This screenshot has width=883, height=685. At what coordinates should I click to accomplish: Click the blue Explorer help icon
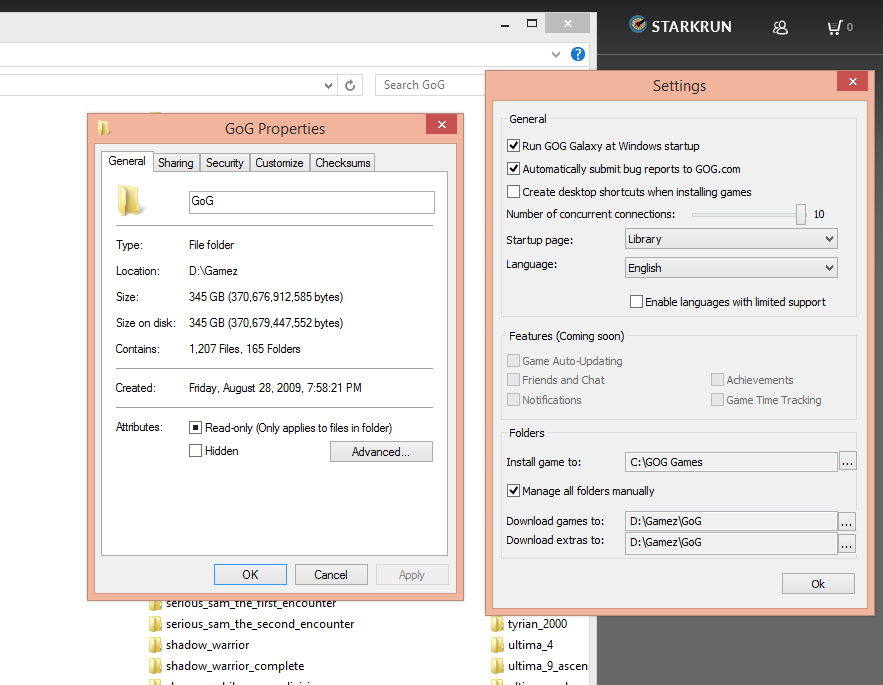coord(578,54)
